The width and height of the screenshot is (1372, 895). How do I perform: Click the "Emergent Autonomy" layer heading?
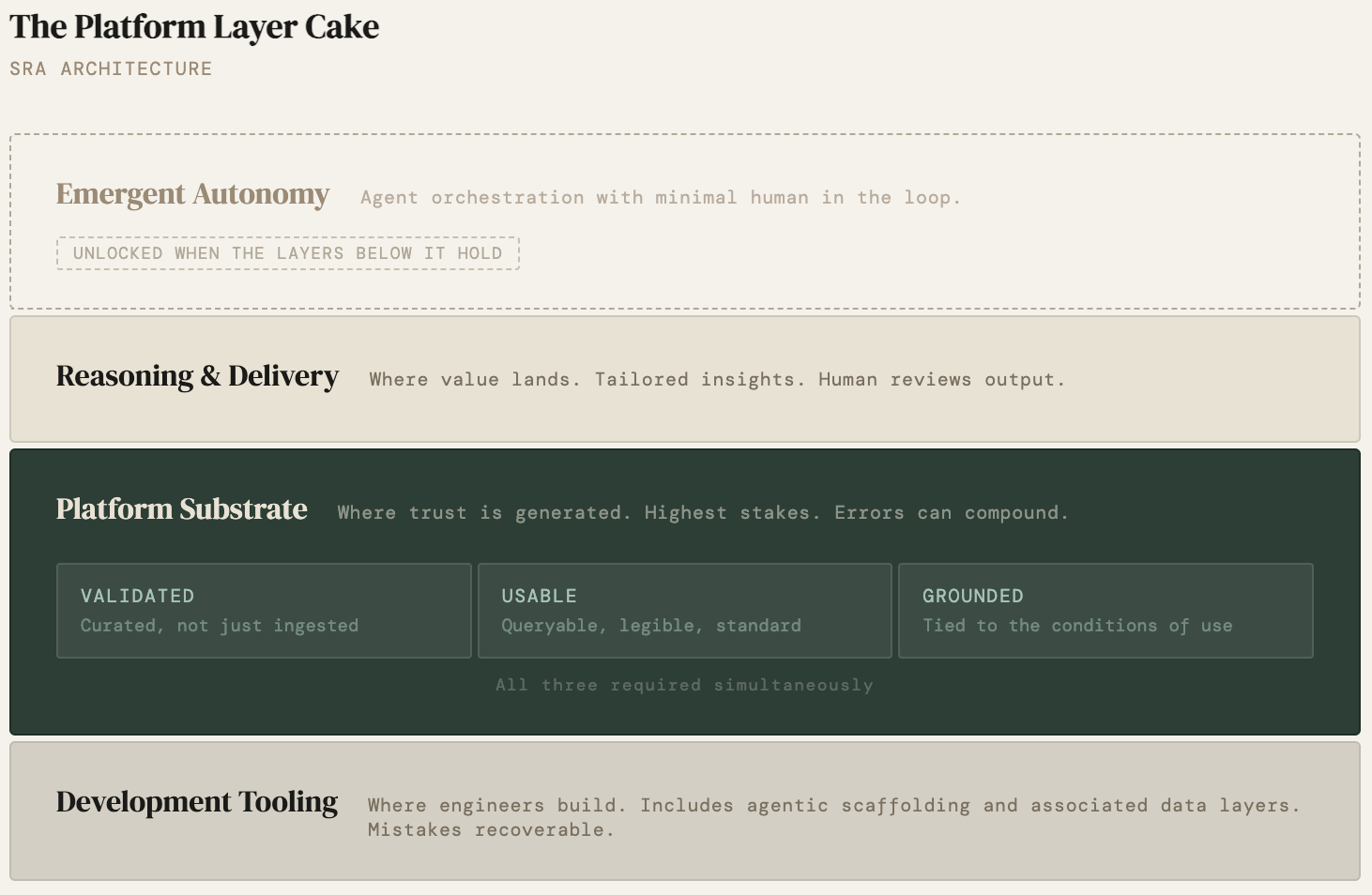coord(192,194)
